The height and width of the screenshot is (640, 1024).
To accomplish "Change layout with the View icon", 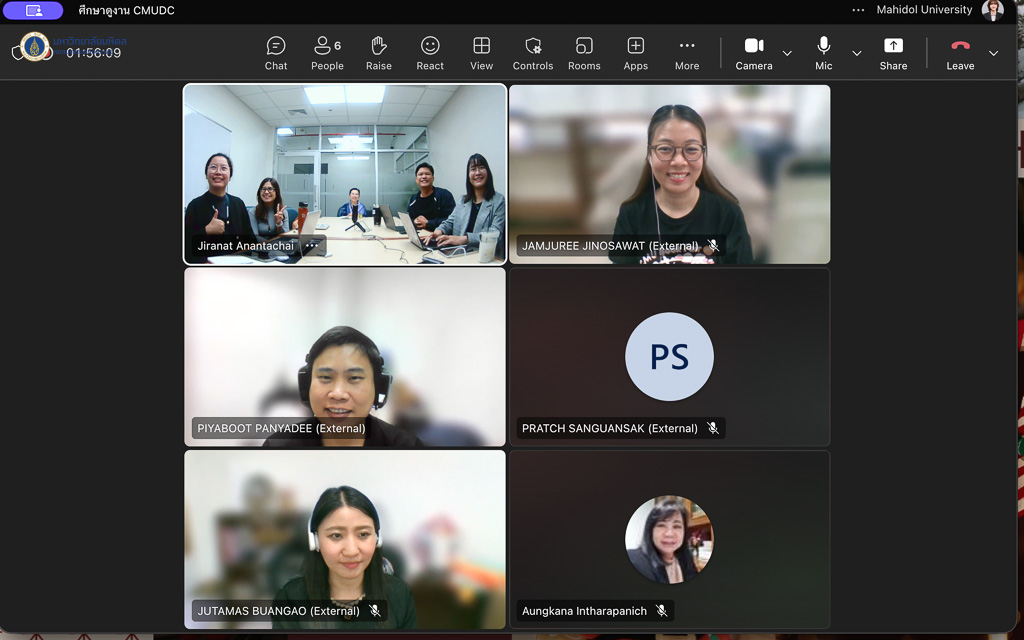I will pyautogui.click(x=481, y=53).
